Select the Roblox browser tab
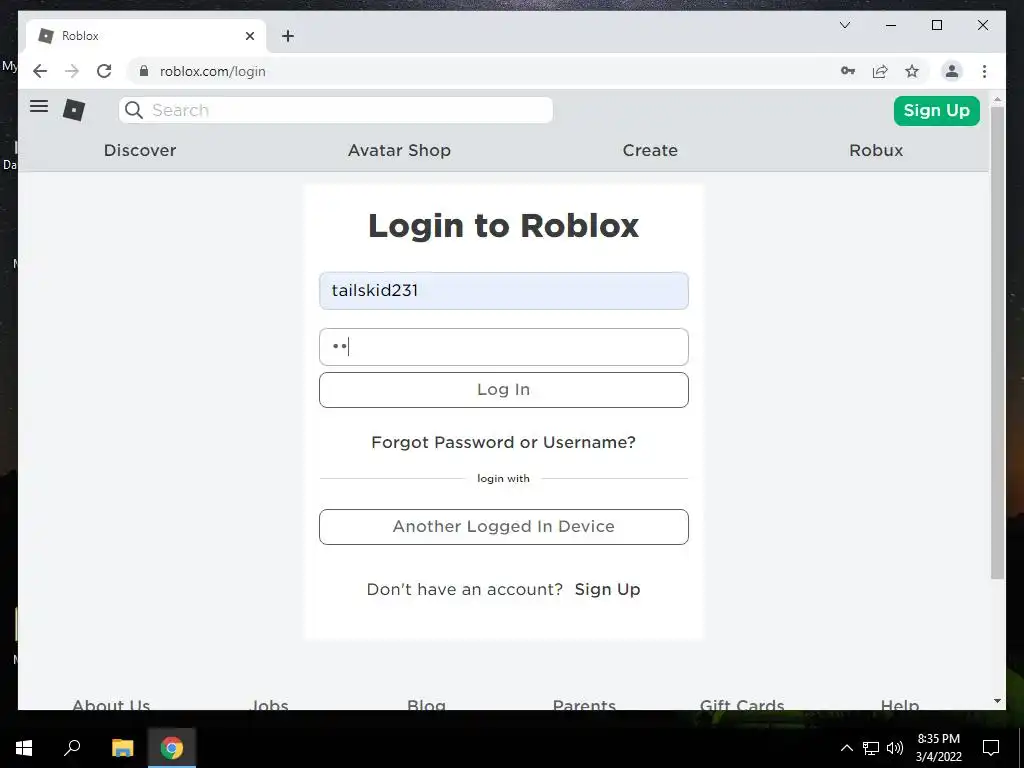 (146, 36)
